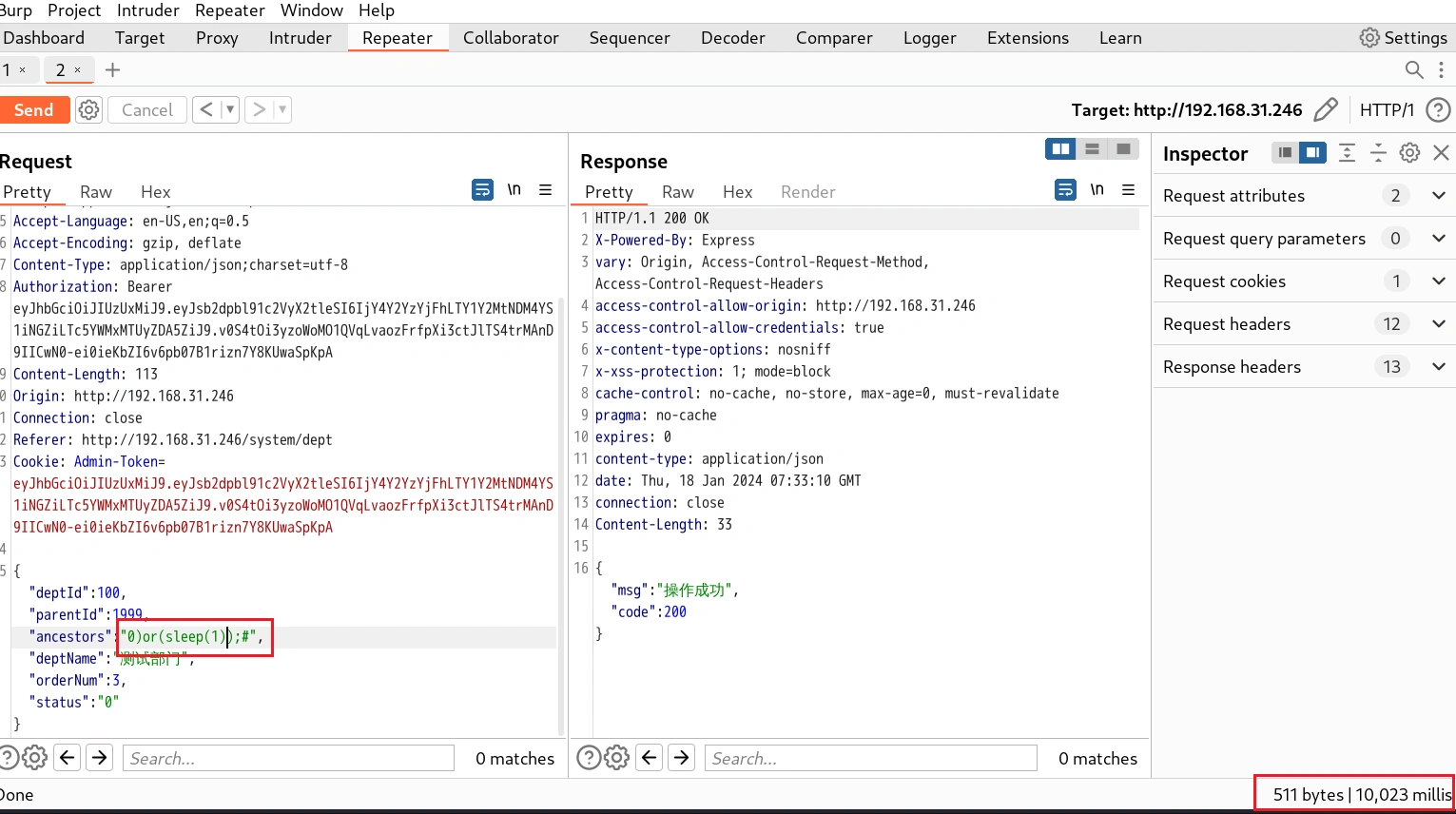Switch to side-by-side response layout
Screen dimensions: 1456x814
click(x=1060, y=149)
